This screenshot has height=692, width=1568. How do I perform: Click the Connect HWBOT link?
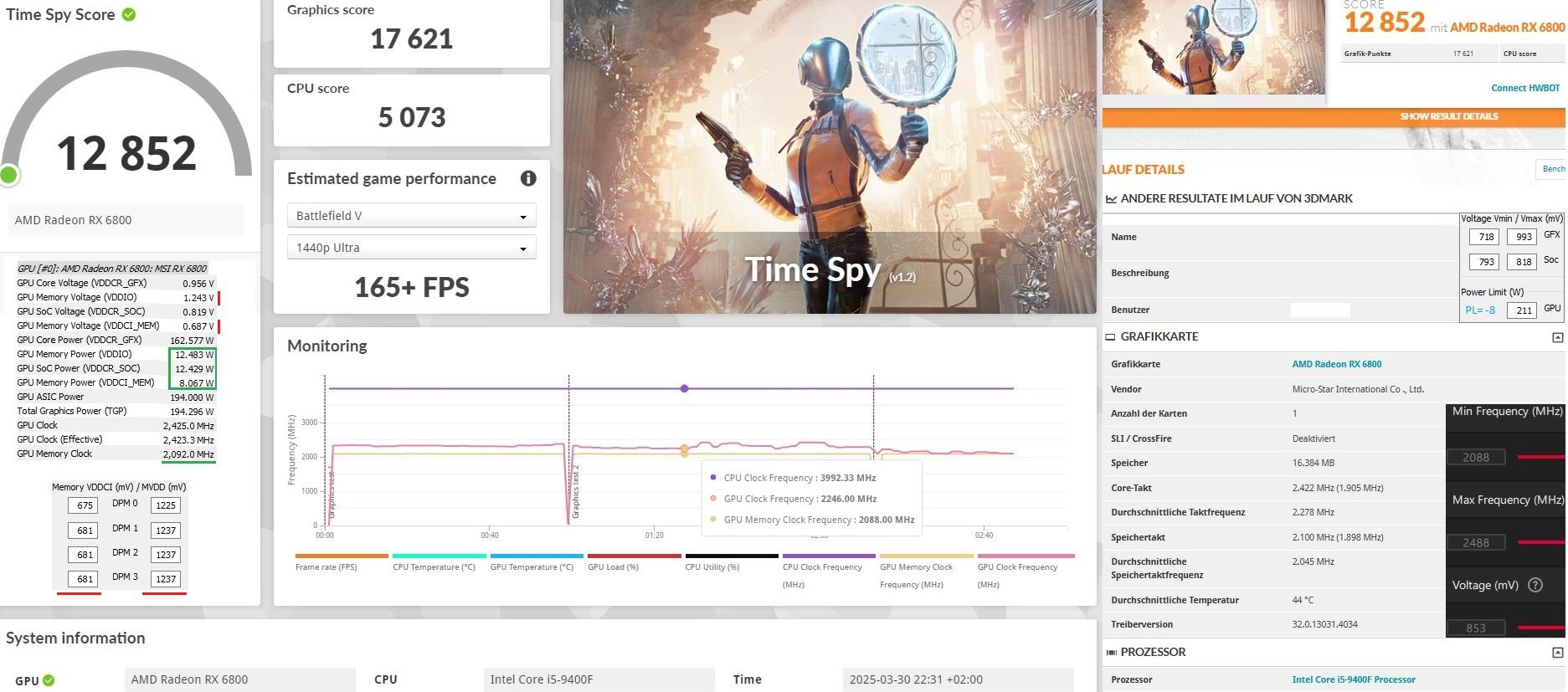(x=1525, y=88)
